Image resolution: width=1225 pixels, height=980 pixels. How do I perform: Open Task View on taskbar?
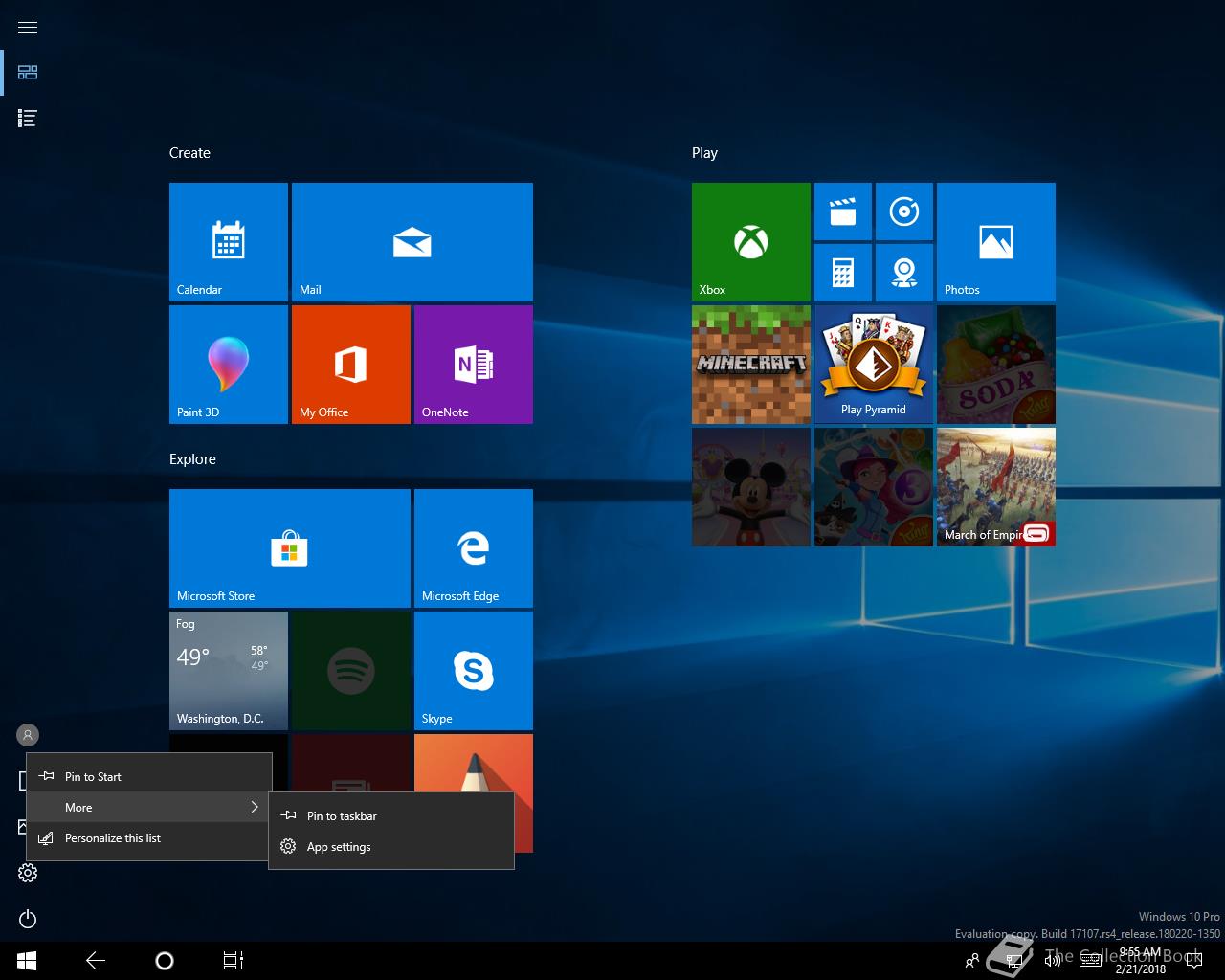(234, 961)
